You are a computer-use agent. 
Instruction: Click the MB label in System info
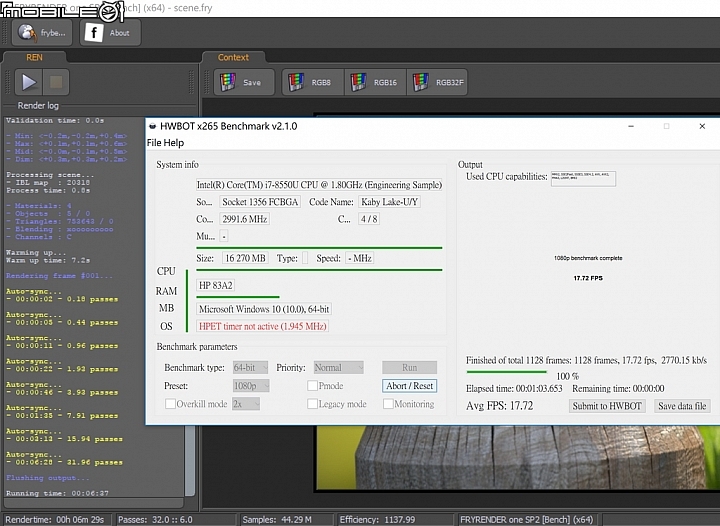pyautogui.click(x=166, y=308)
